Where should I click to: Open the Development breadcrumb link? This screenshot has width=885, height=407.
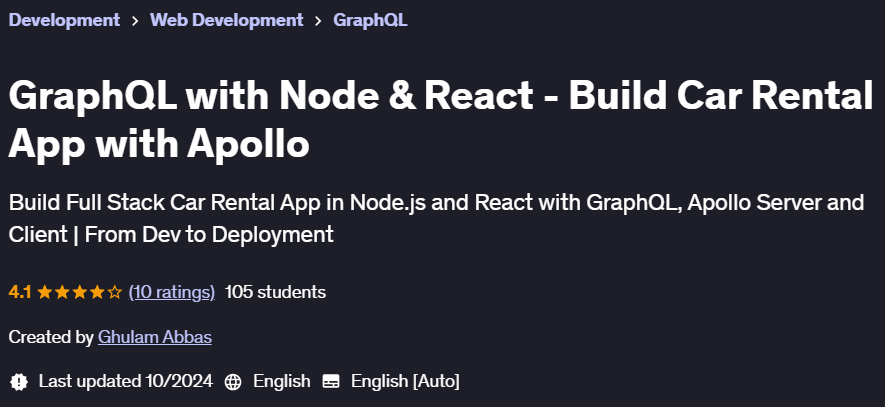click(64, 20)
